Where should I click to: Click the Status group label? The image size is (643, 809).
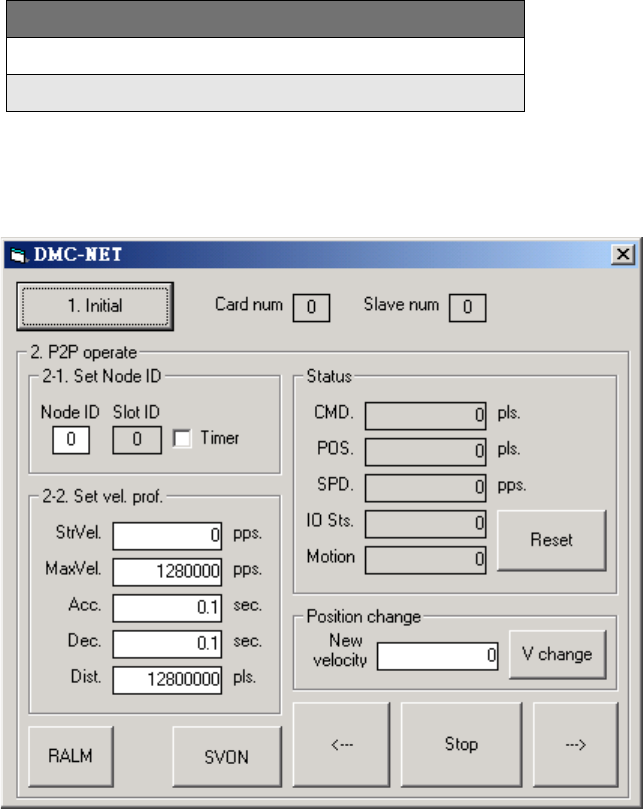329,376
